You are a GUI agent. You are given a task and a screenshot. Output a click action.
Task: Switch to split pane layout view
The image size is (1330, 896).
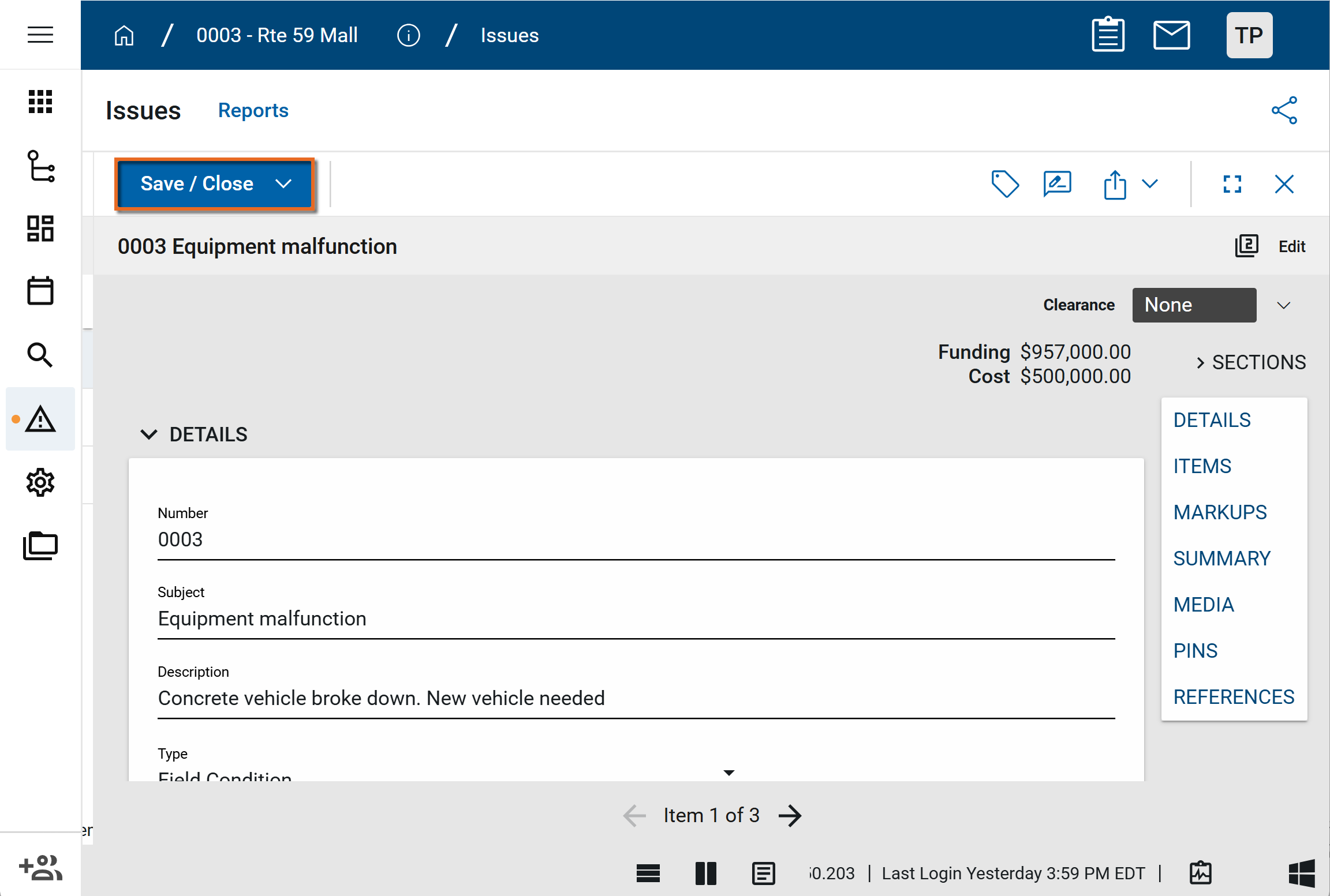click(705, 873)
